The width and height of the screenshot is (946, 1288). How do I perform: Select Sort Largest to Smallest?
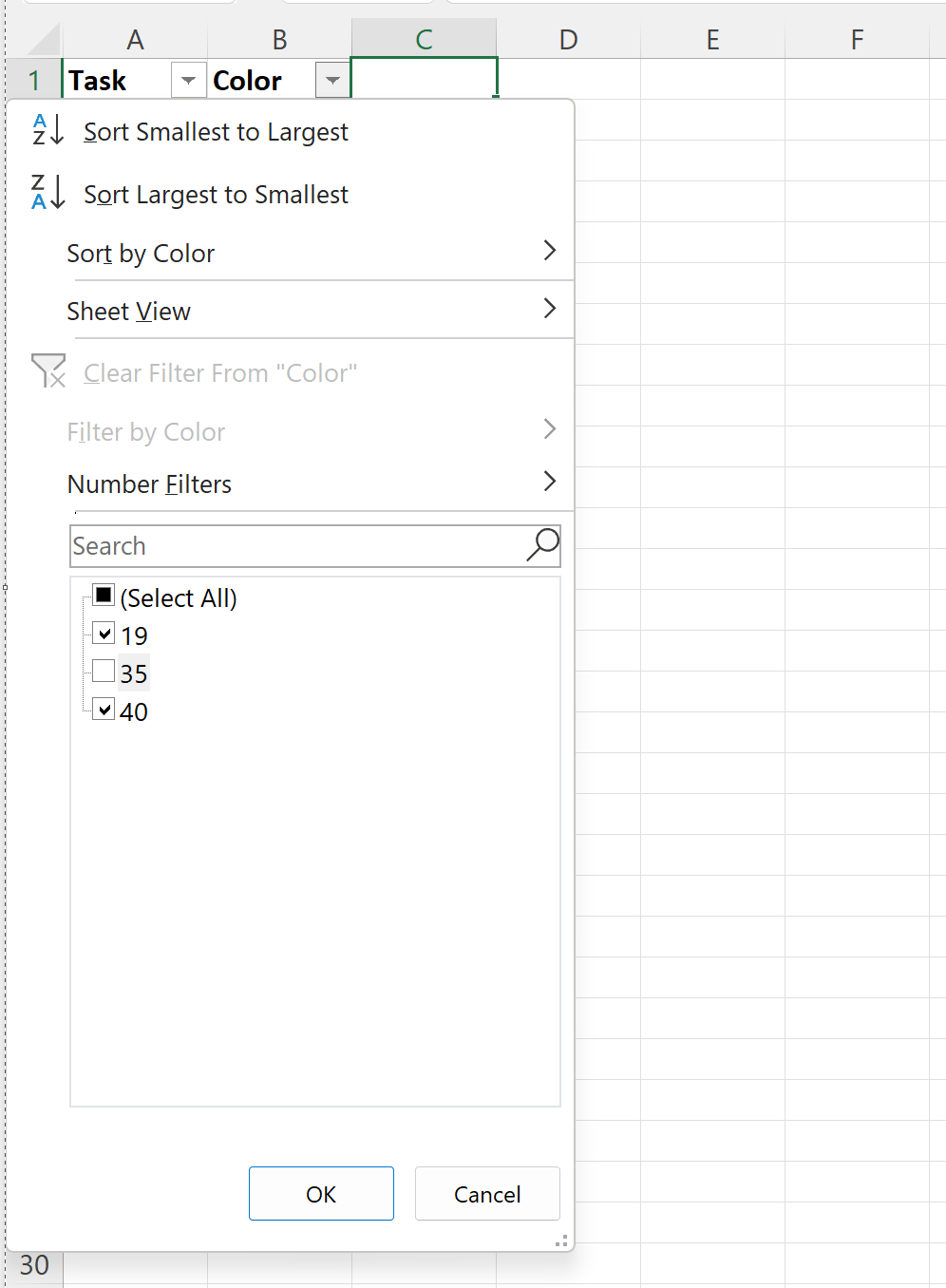pyautogui.click(x=216, y=194)
